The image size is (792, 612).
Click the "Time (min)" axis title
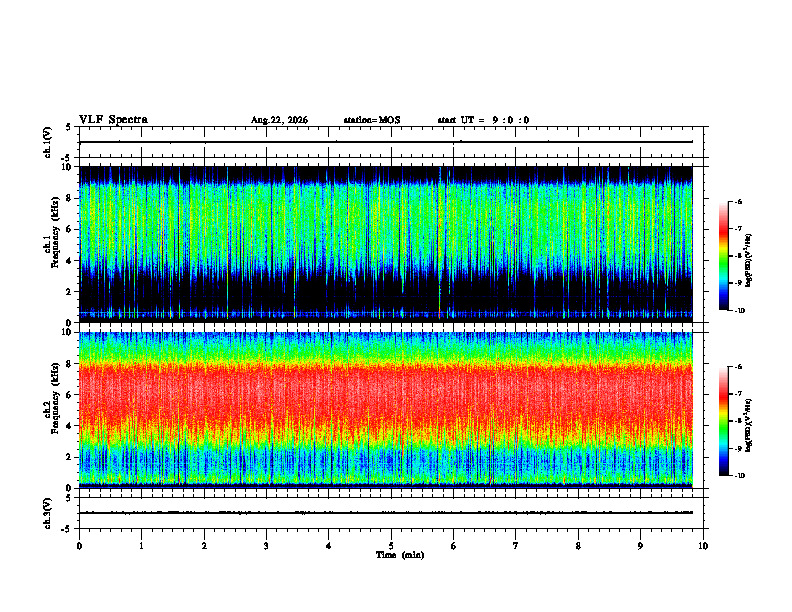400,555
